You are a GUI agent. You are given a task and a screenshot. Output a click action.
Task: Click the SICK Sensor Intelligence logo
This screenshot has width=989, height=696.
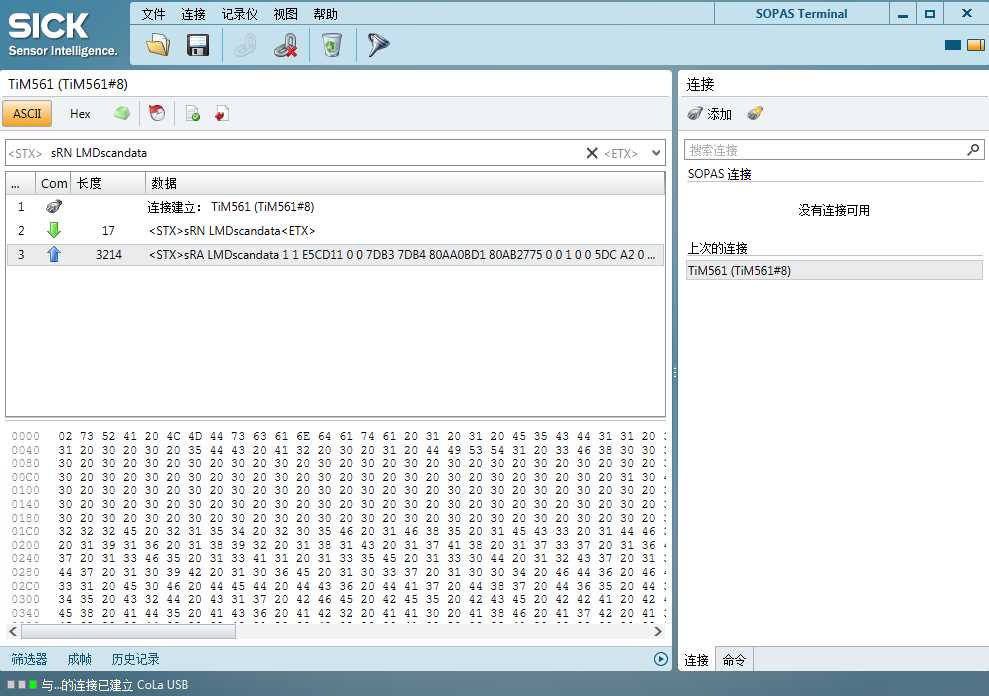tap(63, 35)
